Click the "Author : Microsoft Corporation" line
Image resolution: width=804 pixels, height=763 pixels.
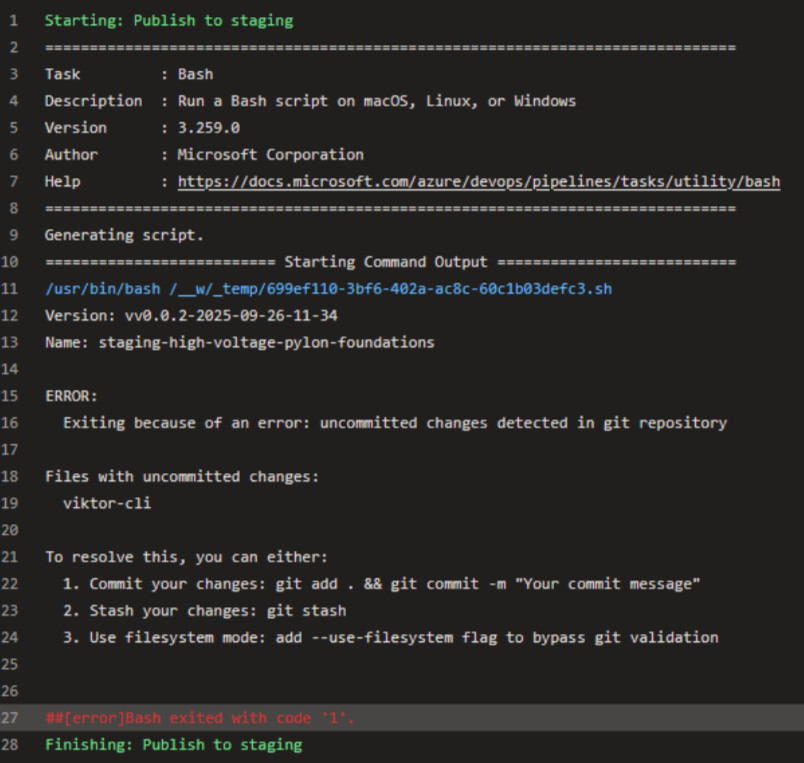(204, 155)
